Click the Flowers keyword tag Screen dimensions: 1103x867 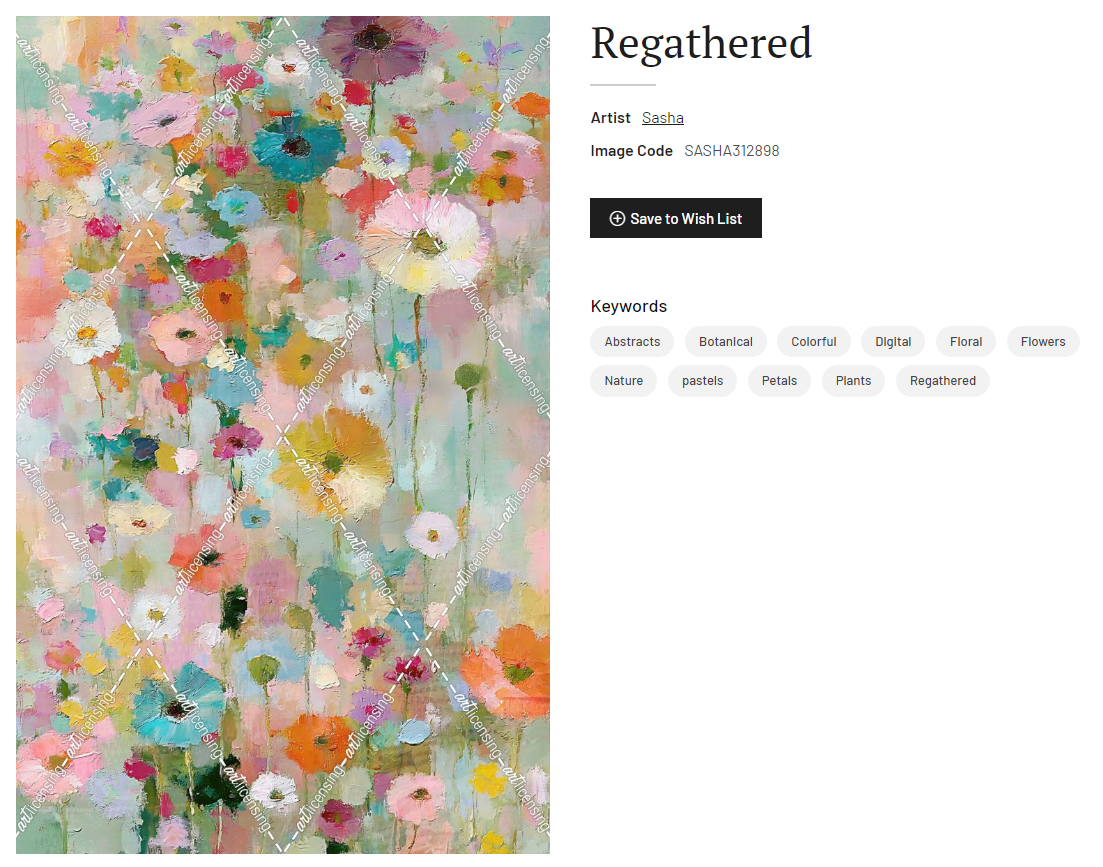pos(1043,342)
